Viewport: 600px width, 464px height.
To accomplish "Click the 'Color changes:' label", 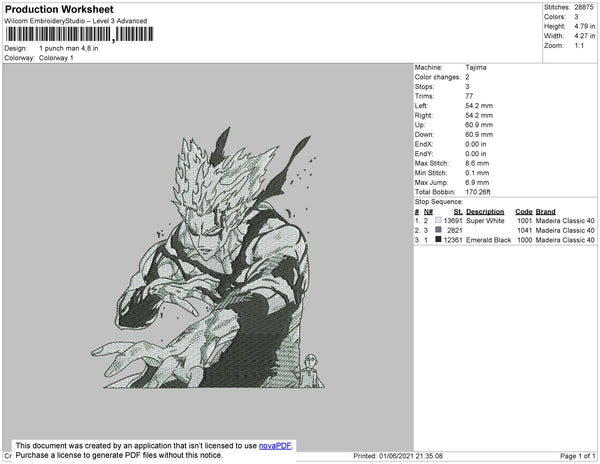I will [437, 77].
